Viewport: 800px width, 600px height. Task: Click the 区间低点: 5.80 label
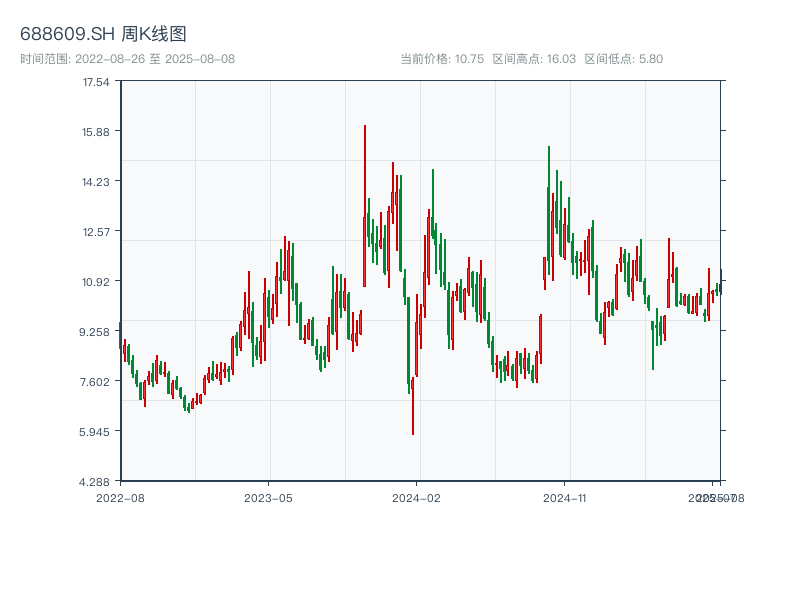click(x=623, y=59)
